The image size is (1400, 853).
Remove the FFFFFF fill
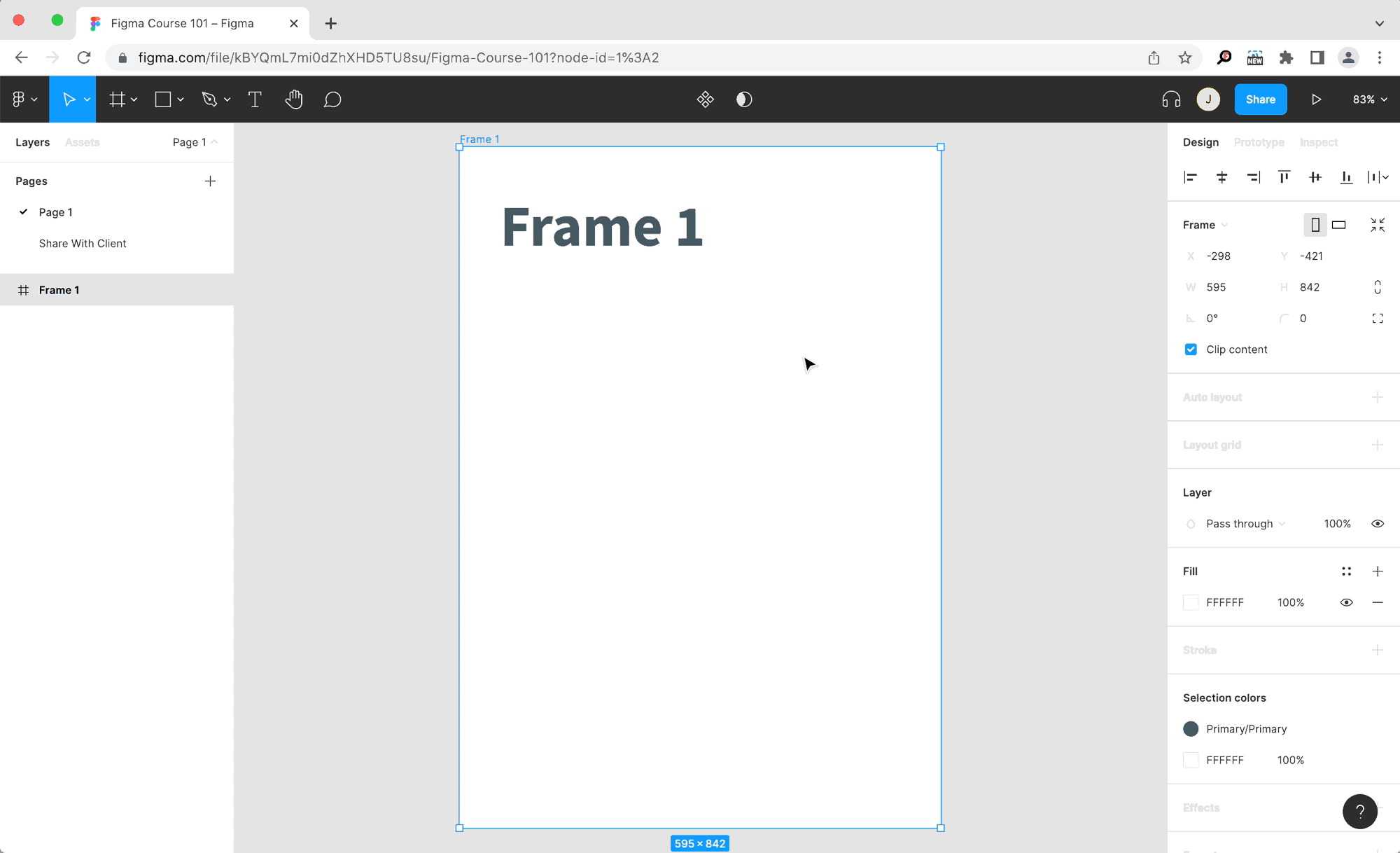[x=1378, y=602]
